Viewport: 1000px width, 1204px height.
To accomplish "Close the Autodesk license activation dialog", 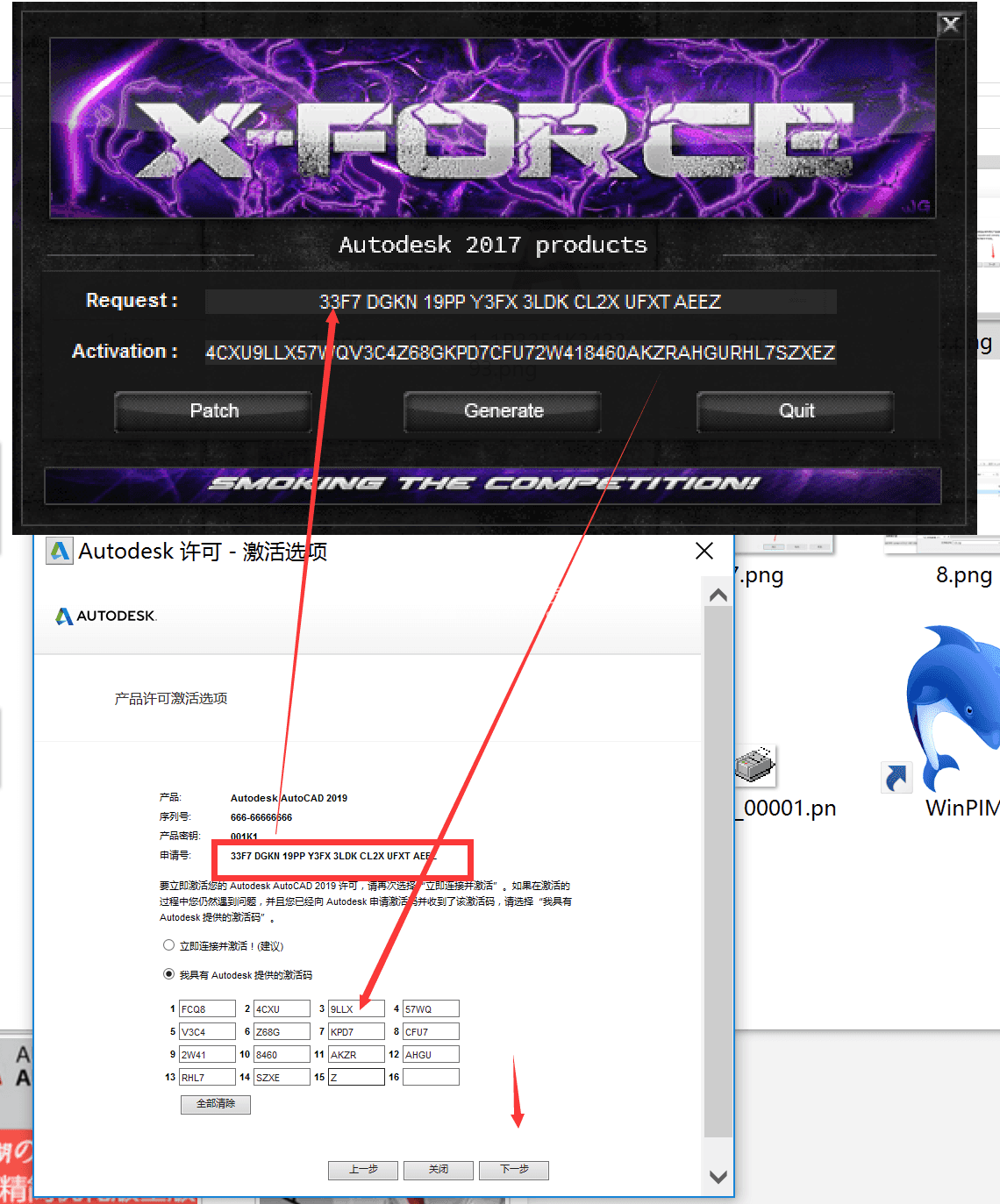I will [x=704, y=551].
